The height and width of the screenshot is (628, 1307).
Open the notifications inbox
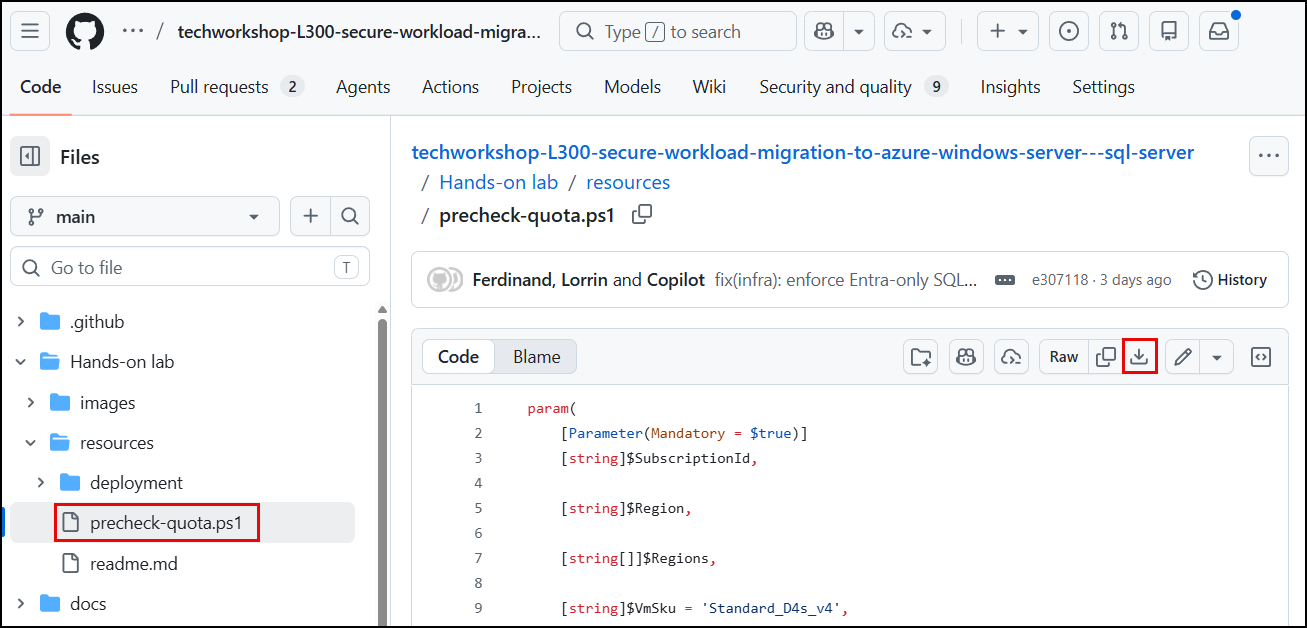[x=1219, y=31]
